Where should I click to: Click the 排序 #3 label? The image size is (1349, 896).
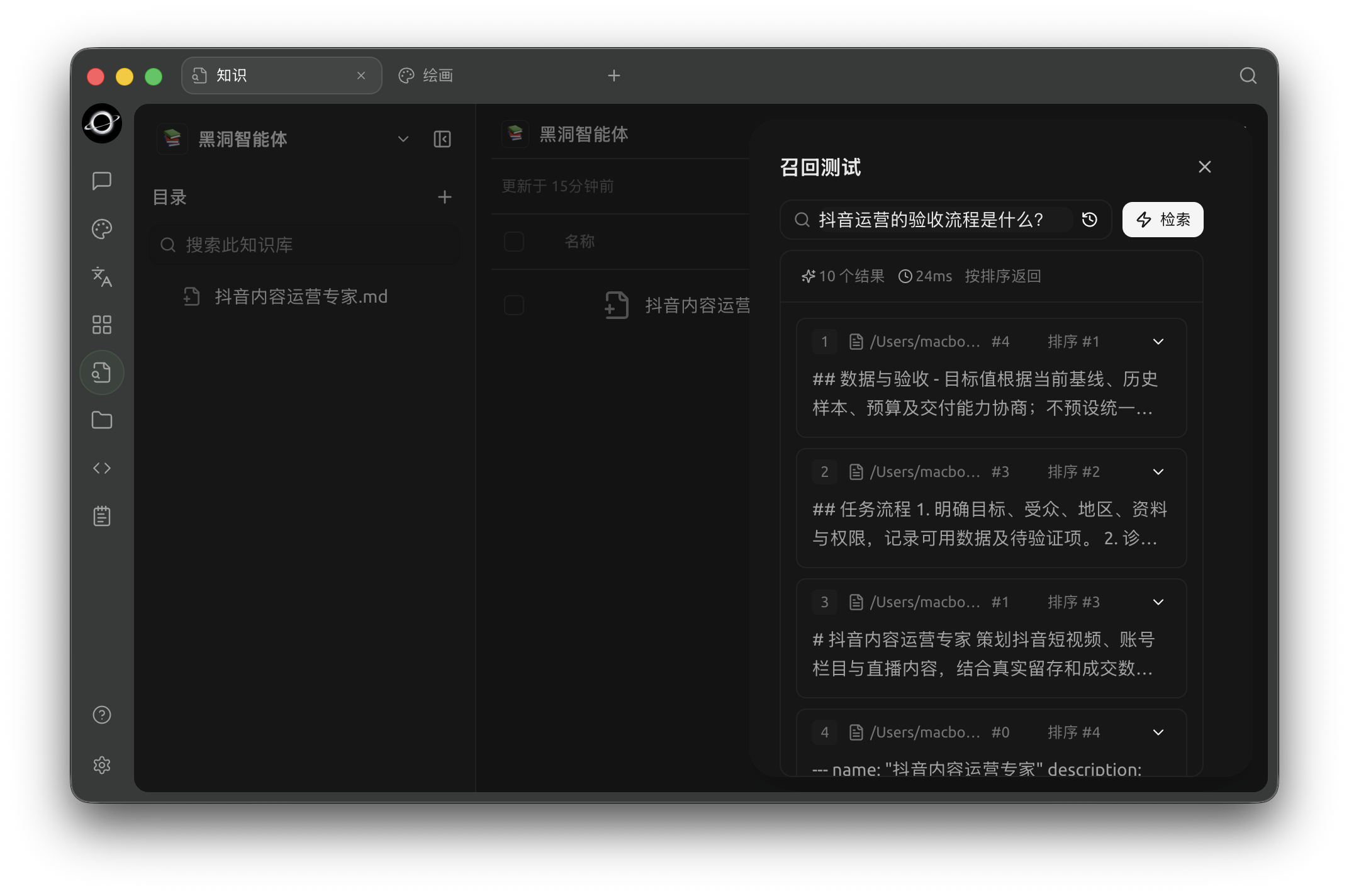1073,602
